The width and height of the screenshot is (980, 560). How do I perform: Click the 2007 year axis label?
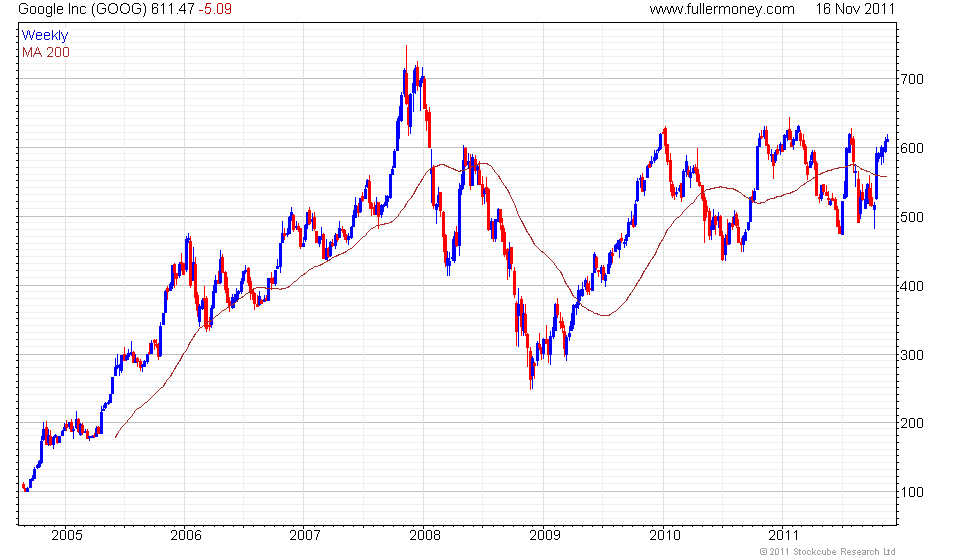pyautogui.click(x=305, y=535)
